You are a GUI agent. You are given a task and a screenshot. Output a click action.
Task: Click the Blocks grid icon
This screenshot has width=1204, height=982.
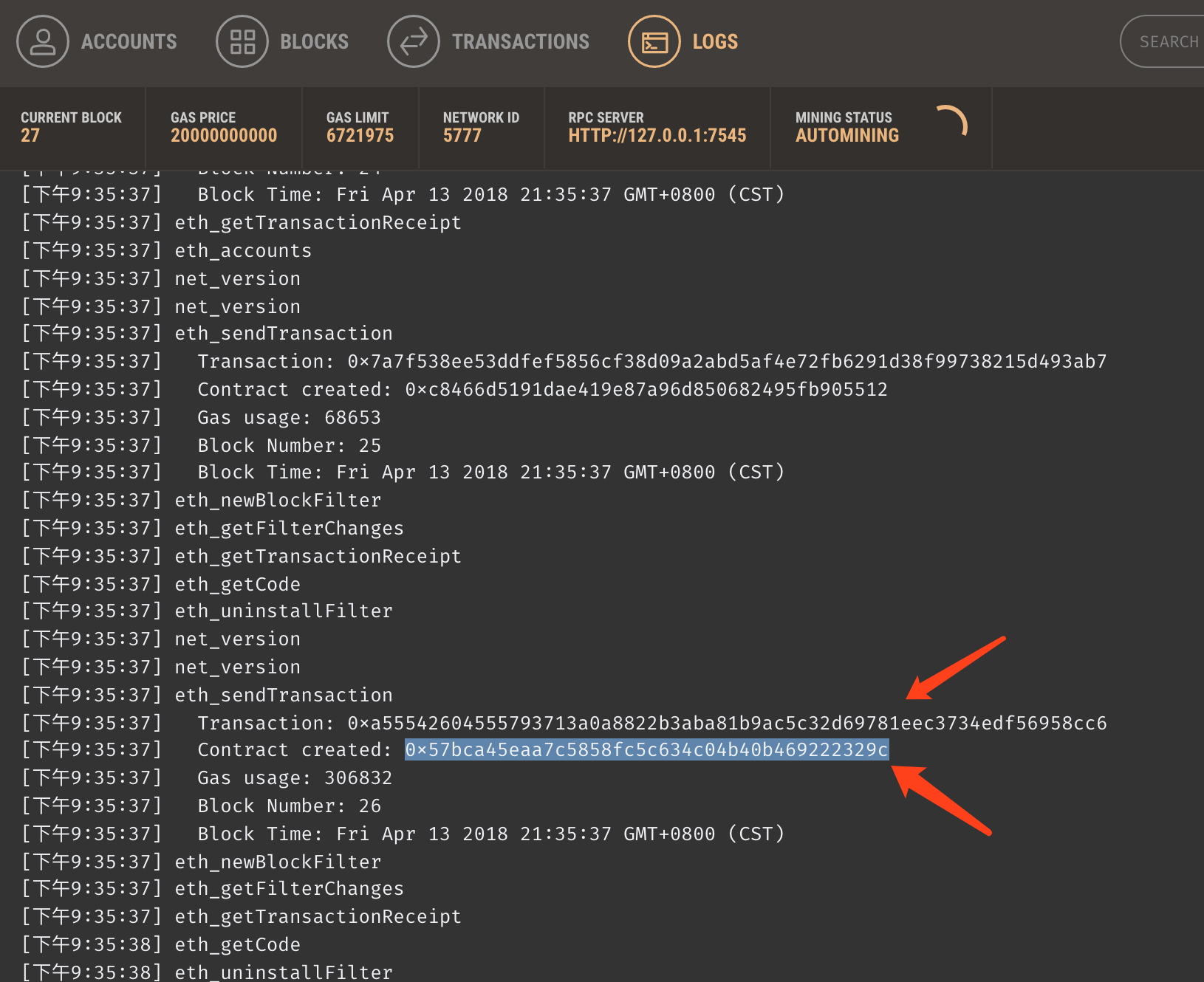pyautogui.click(x=242, y=41)
